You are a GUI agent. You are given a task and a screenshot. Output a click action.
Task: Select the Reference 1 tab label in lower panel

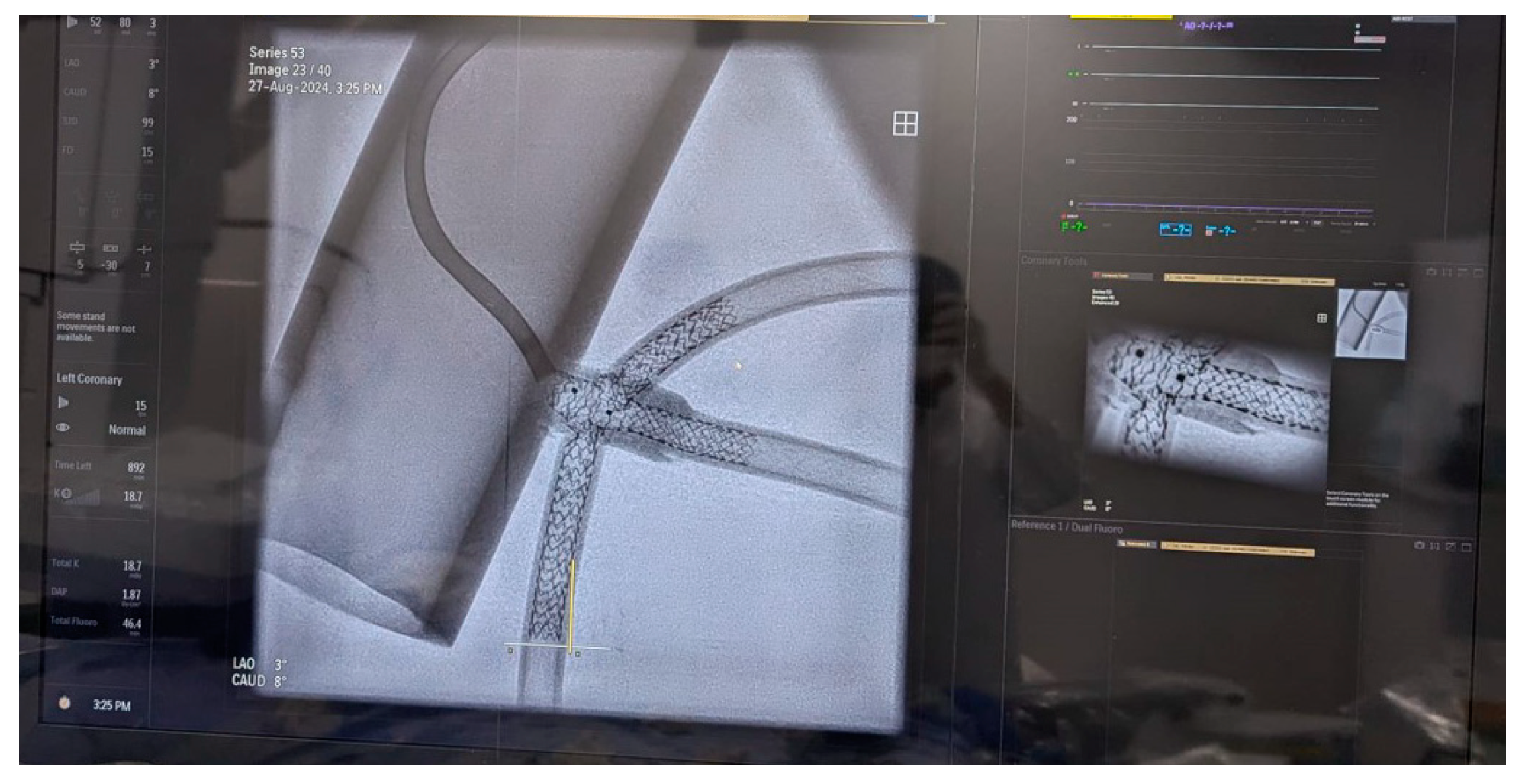tap(1135, 544)
